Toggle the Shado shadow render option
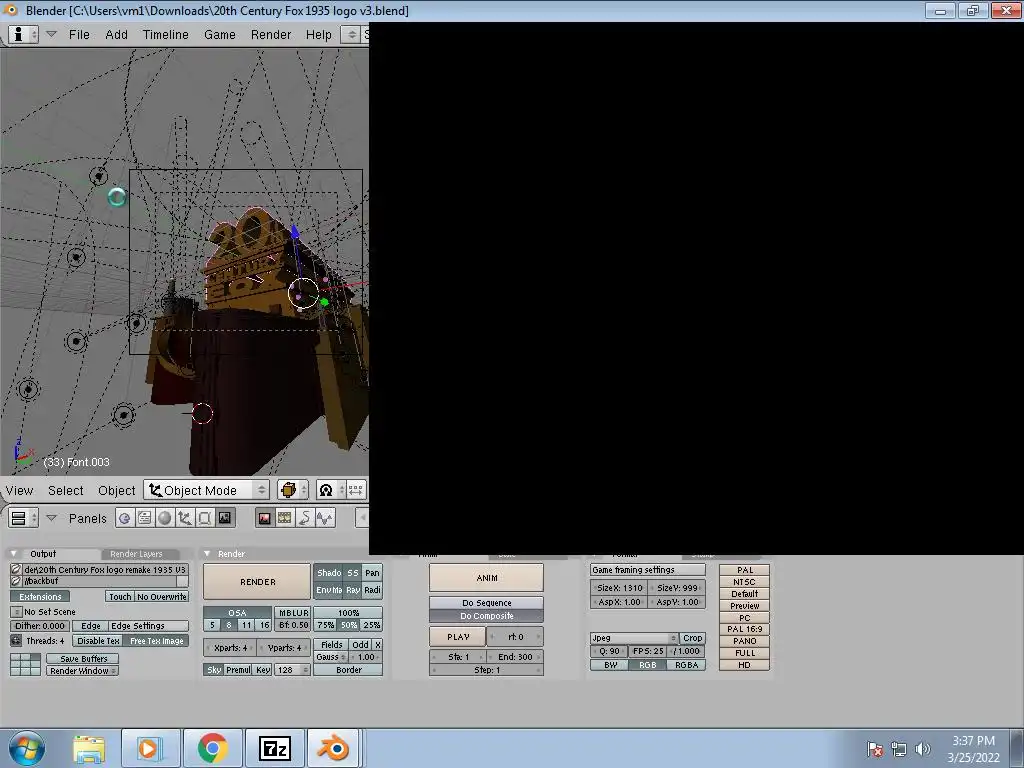The image size is (1024, 768). coord(329,573)
